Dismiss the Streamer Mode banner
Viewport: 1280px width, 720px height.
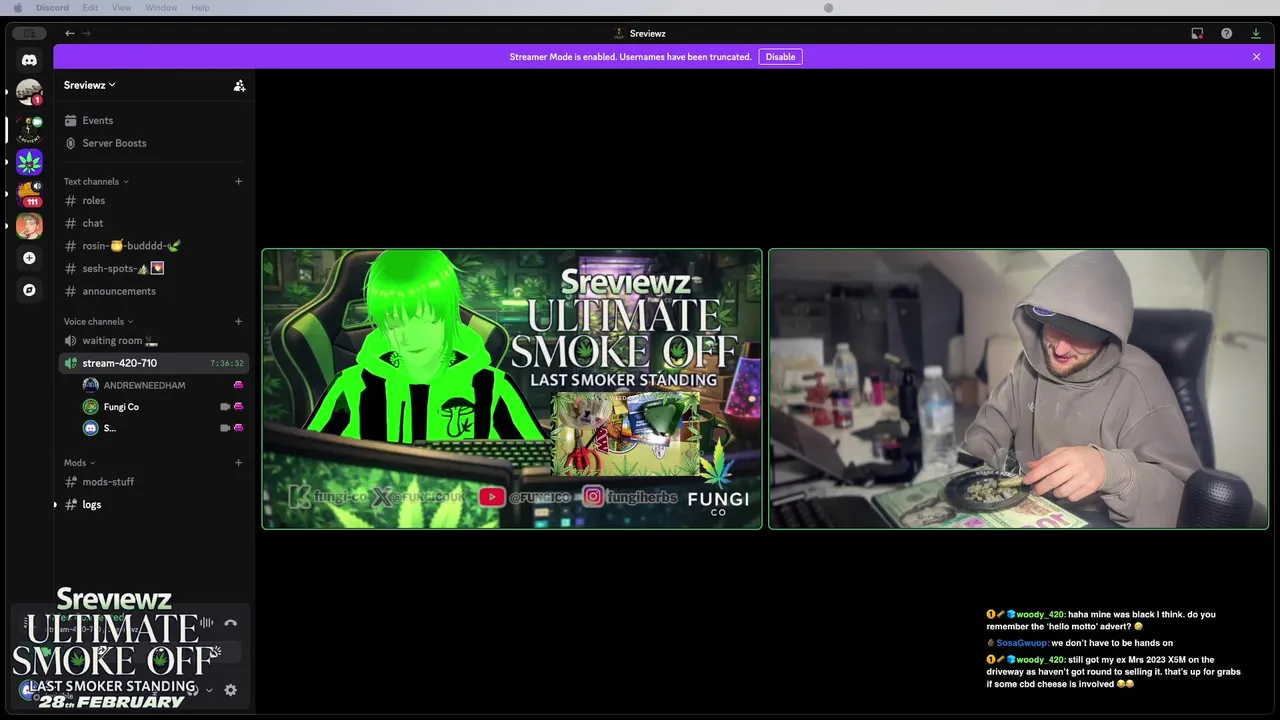(x=1256, y=57)
